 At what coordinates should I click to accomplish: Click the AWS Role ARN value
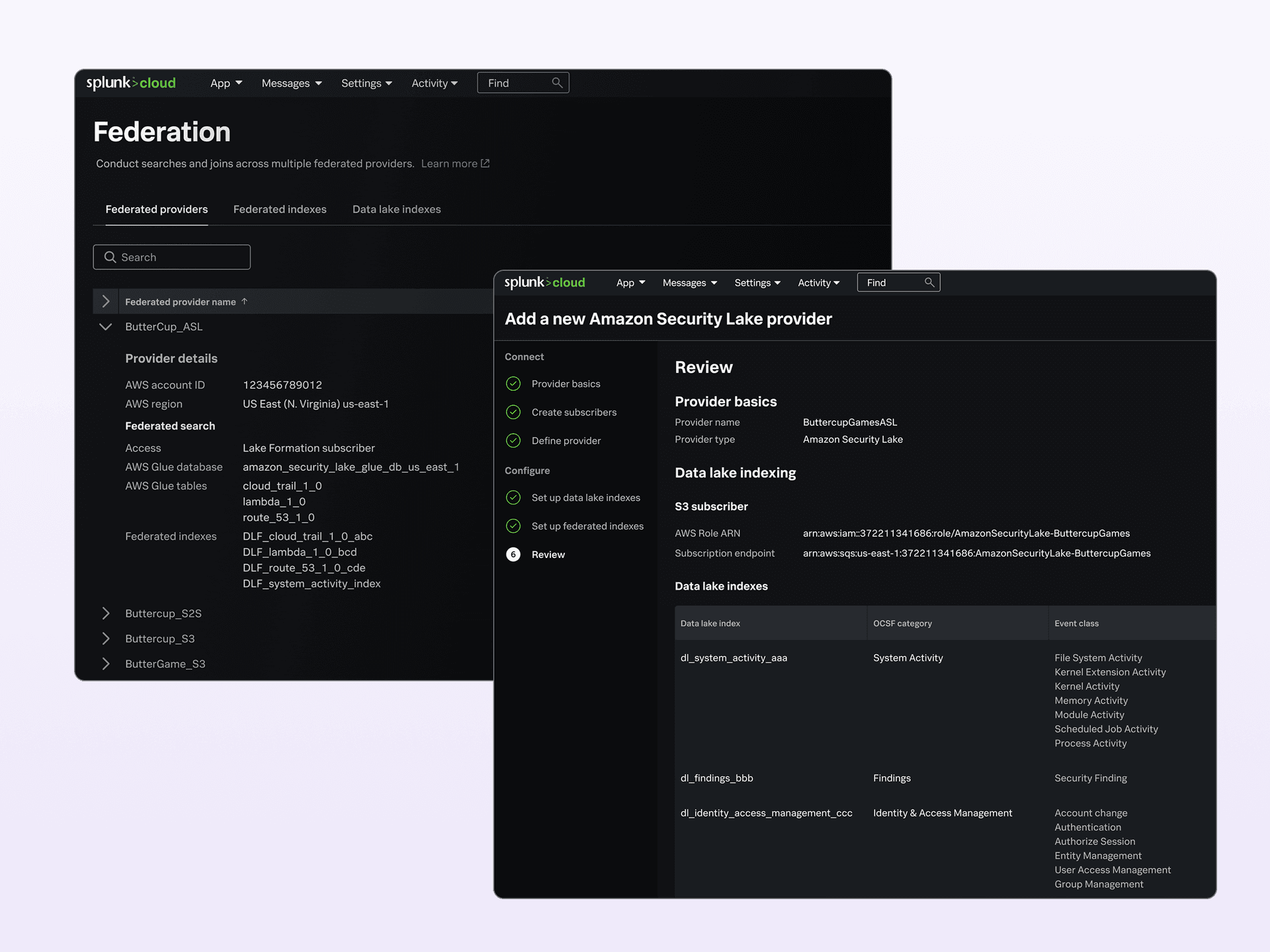(966, 534)
